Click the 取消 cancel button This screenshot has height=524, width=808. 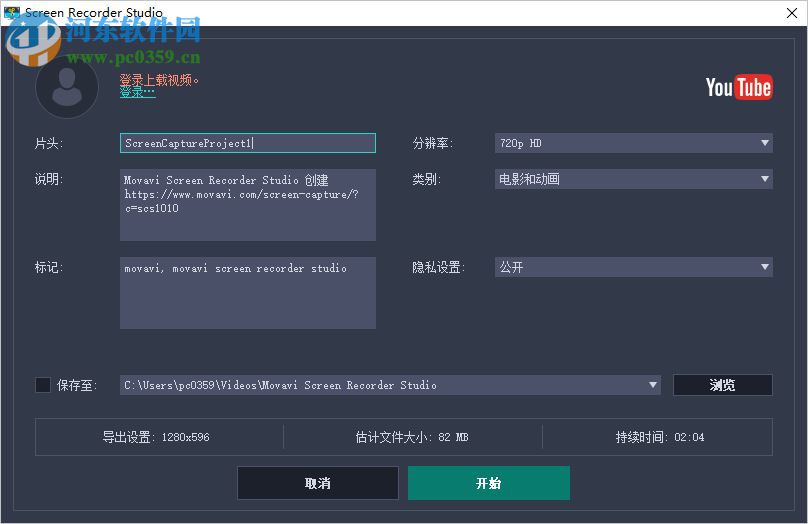[x=318, y=483]
